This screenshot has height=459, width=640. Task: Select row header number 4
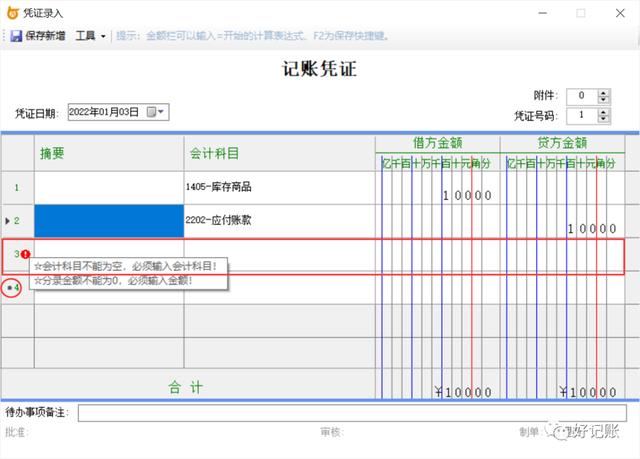(17, 288)
